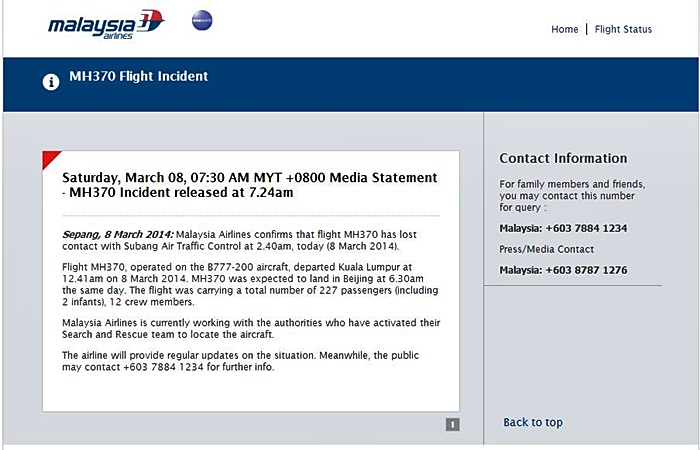
Task: Click the oneworld alliance badge
Action: [202, 20]
